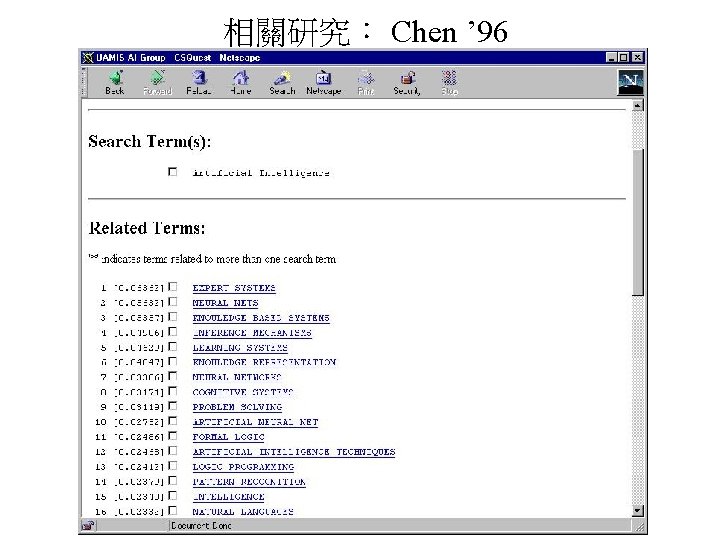Check the box for Neural Nets
720x540 pixels.
pyautogui.click(x=173, y=302)
